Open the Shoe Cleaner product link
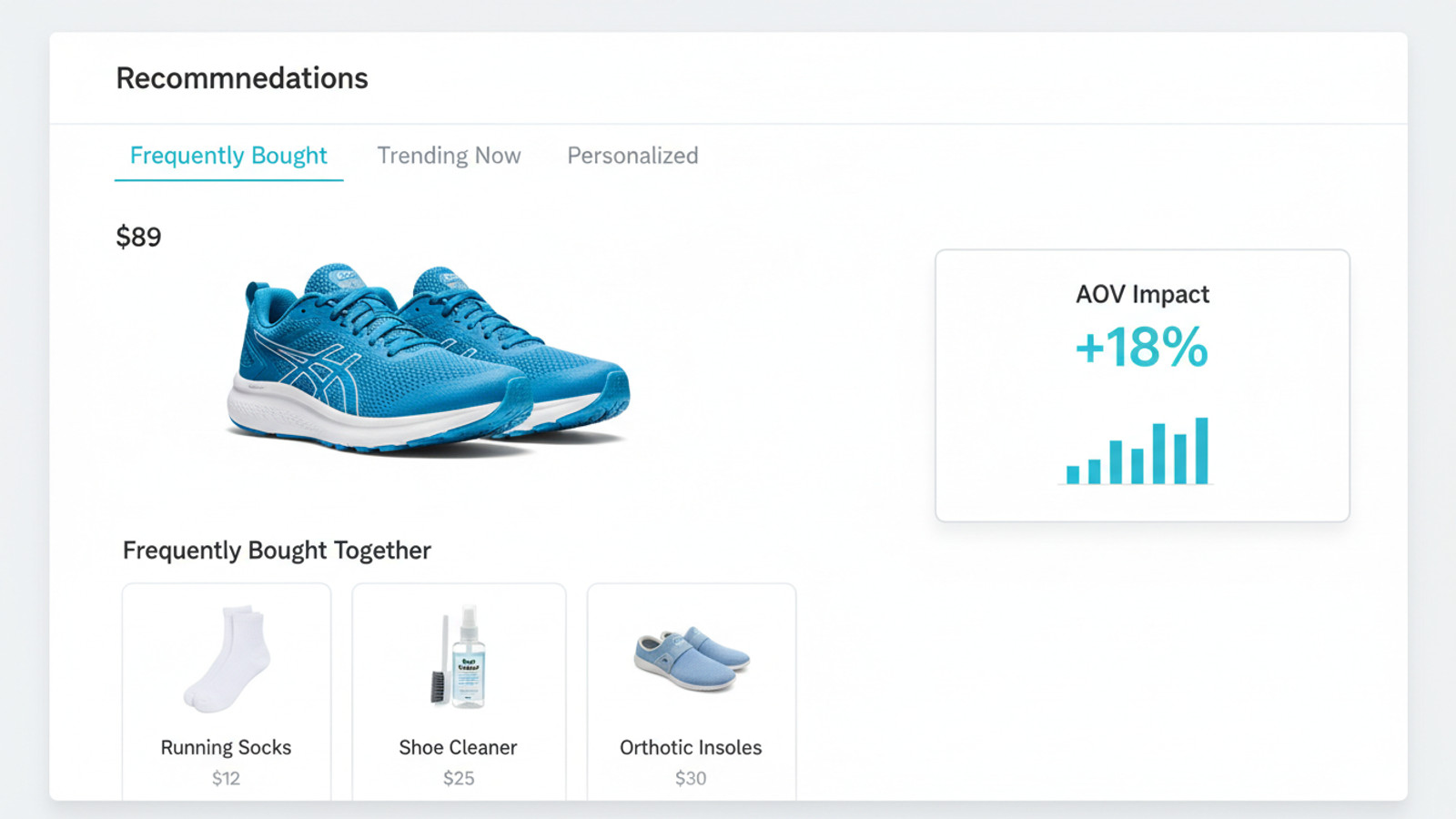 458,747
